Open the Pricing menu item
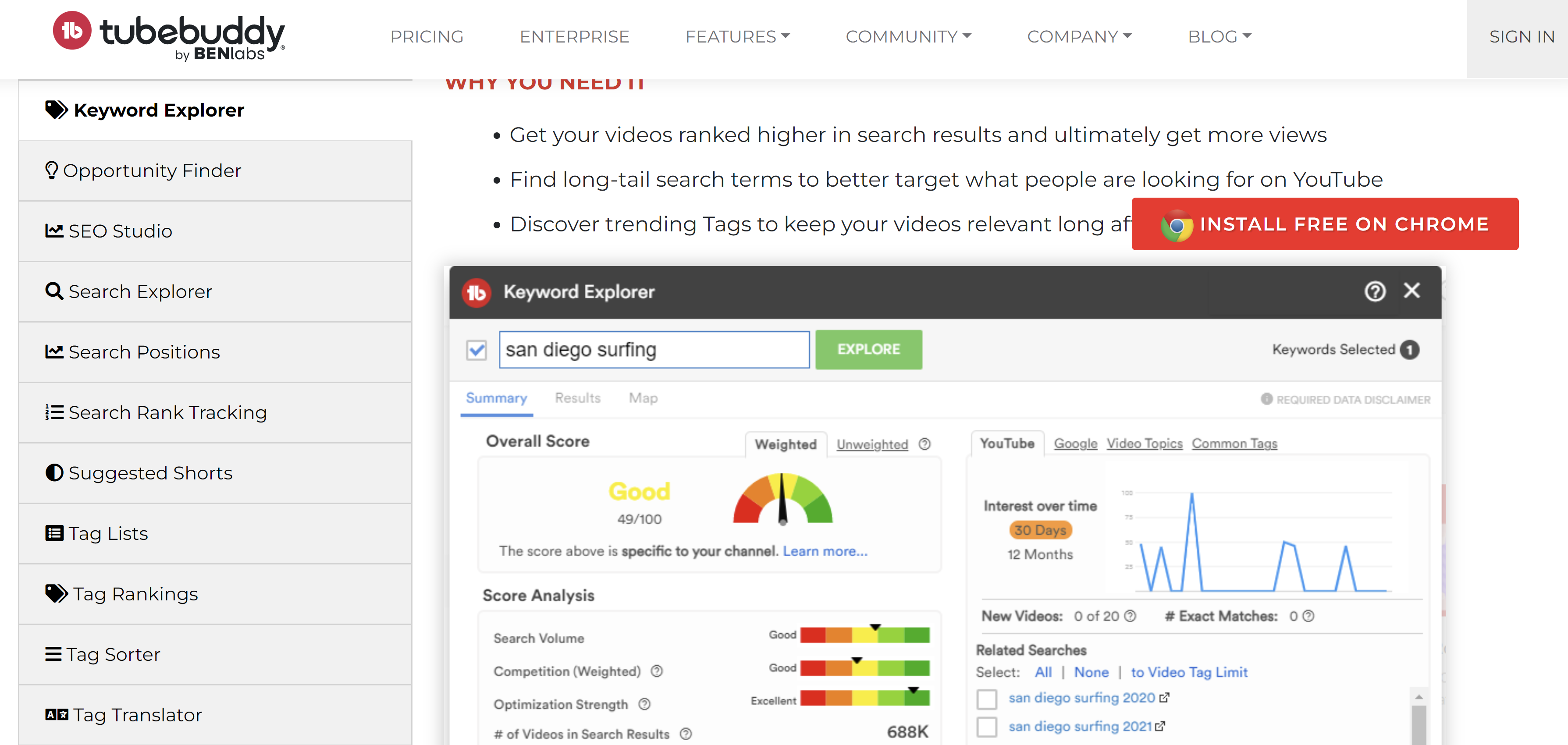The width and height of the screenshot is (1568, 745). coord(427,36)
